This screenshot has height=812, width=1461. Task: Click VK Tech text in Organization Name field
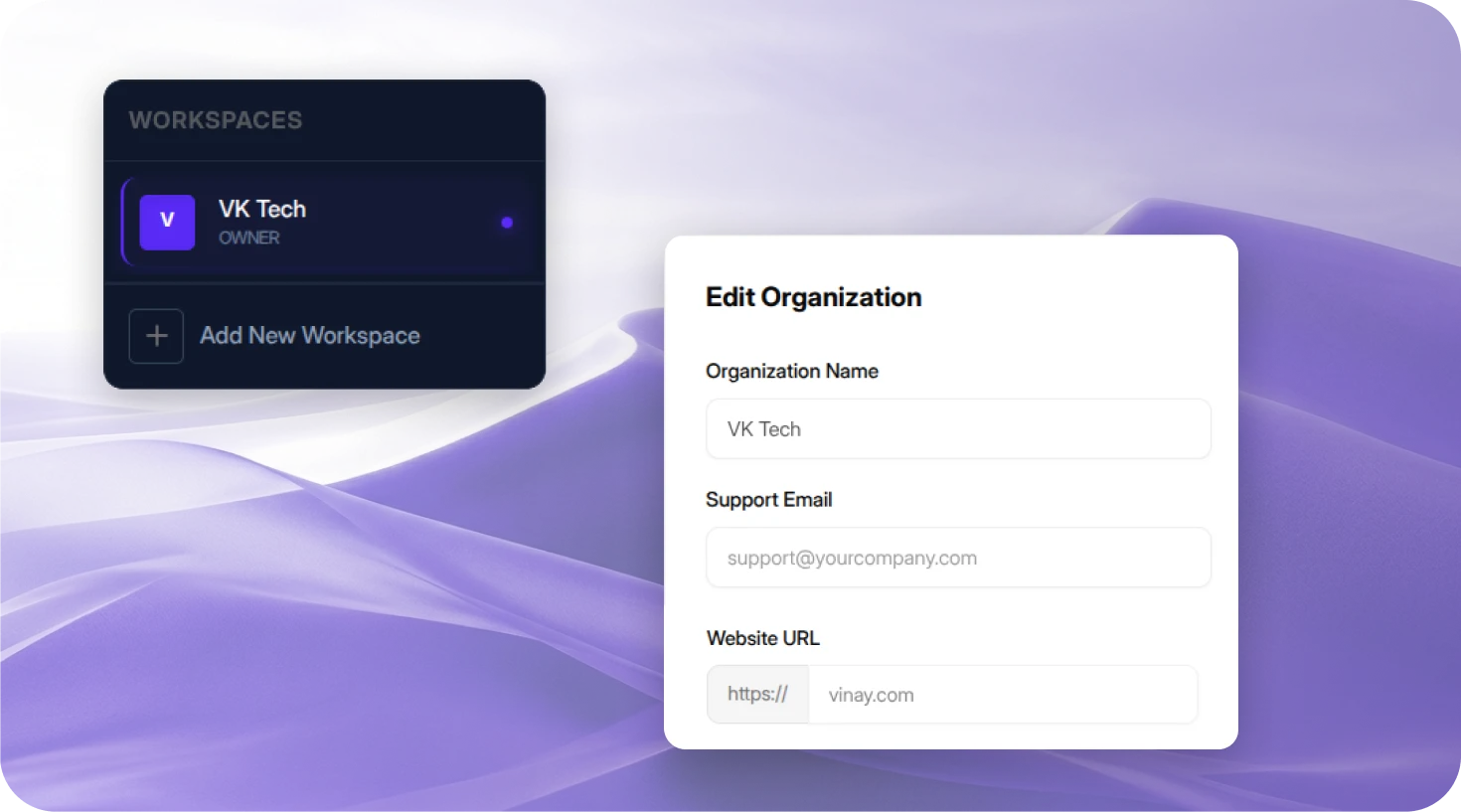pyautogui.click(x=763, y=429)
